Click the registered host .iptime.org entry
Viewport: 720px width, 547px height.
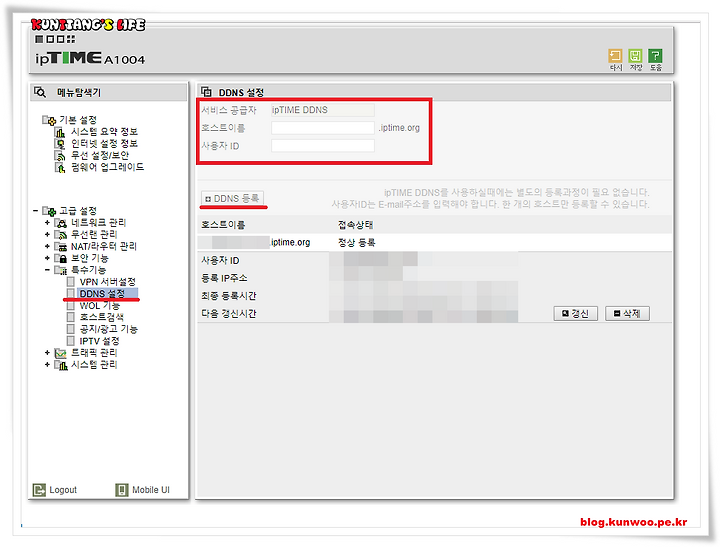(255, 242)
